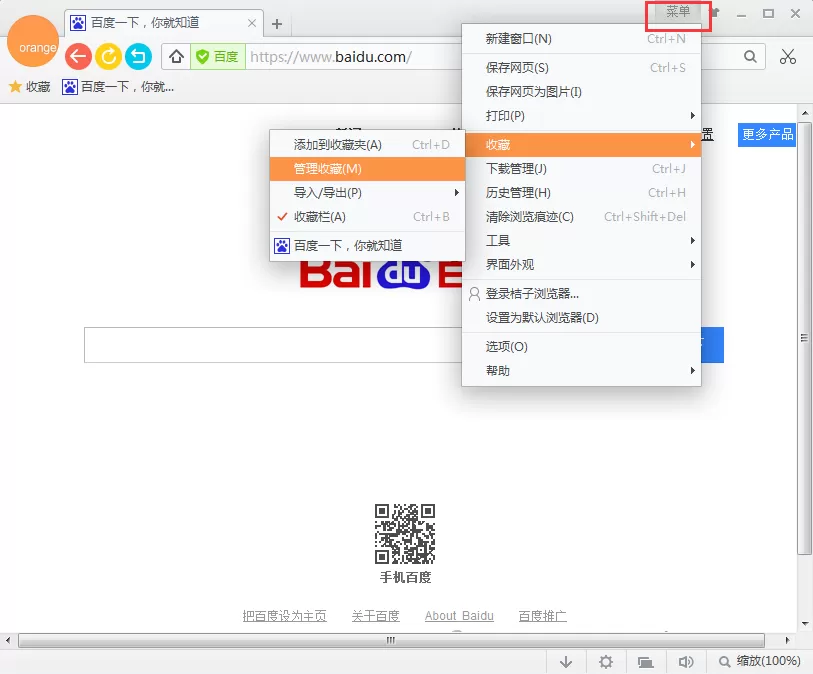
Task: Open 选项(O) settings entry
Action: [x=581, y=347]
